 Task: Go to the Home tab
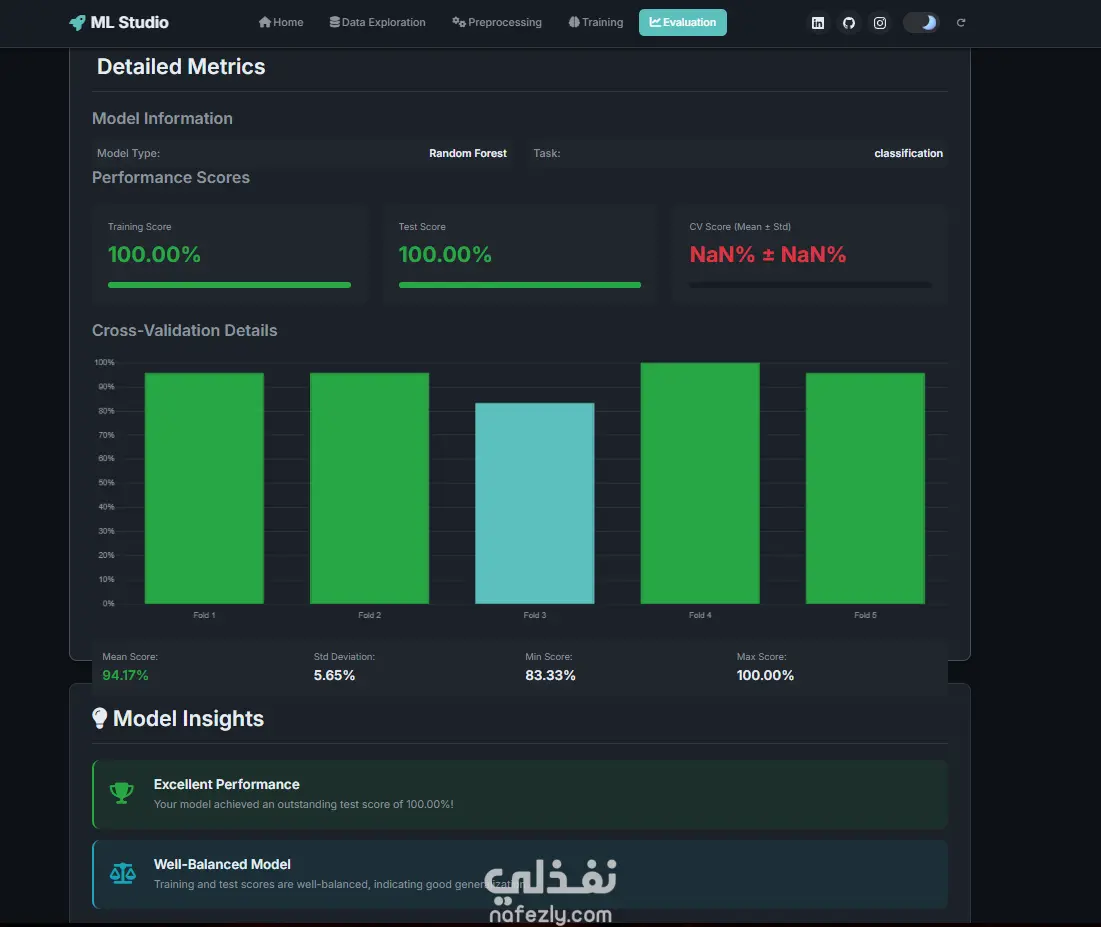(x=281, y=22)
